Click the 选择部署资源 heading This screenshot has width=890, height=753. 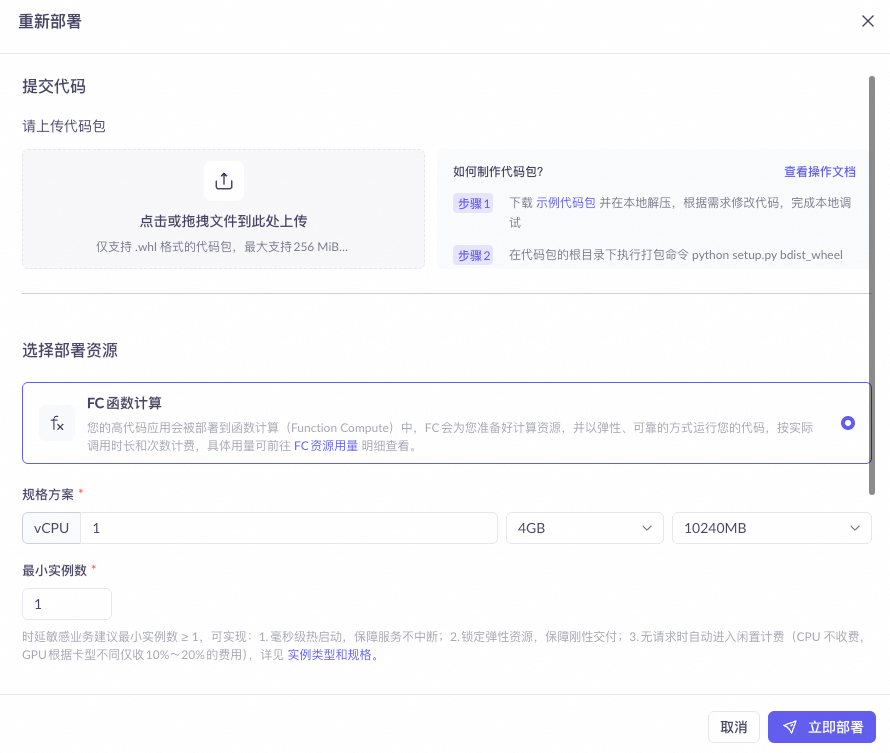click(x=70, y=350)
